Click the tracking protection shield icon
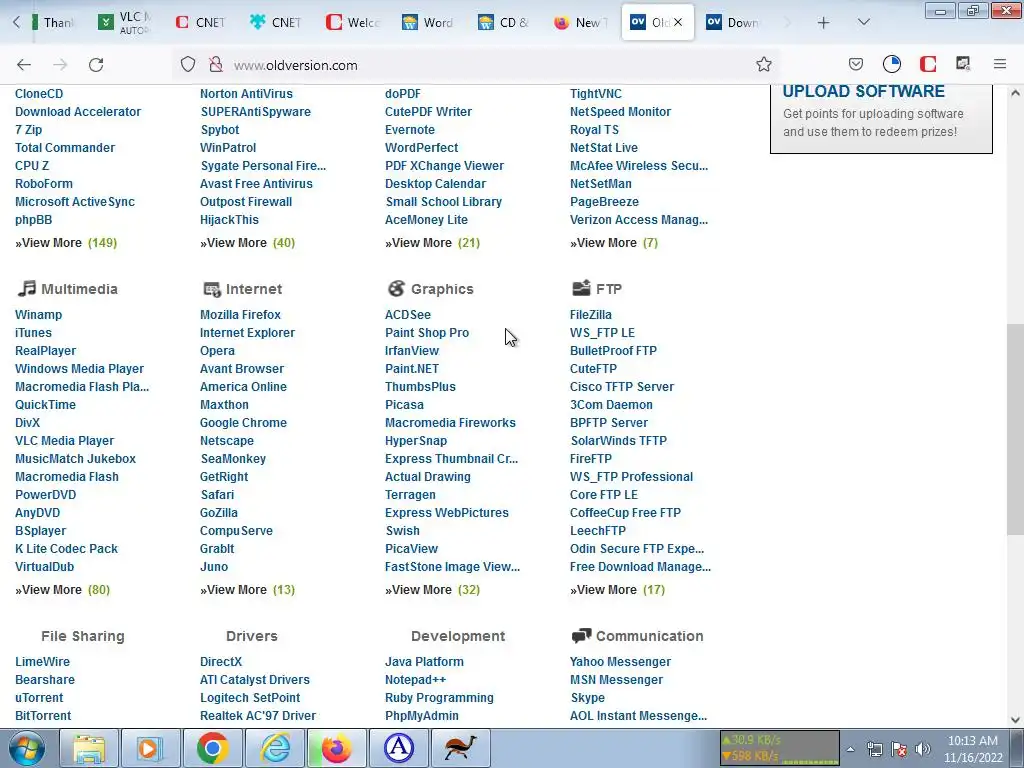The height and width of the screenshot is (768, 1024). click(x=188, y=65)
